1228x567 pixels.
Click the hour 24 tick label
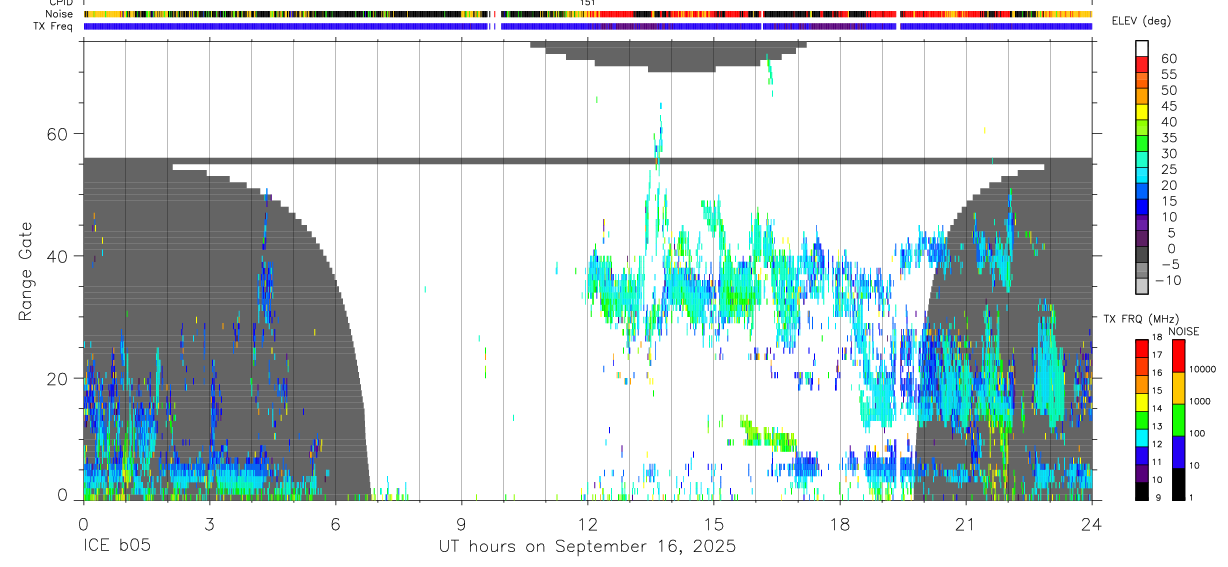[x=1091, y=524]
